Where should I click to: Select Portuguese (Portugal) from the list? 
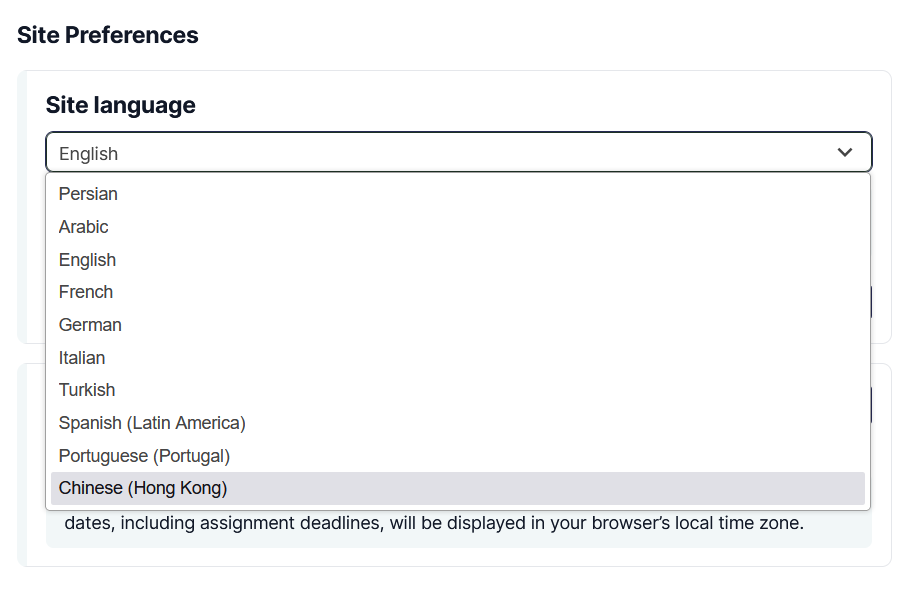click(458, 456)
